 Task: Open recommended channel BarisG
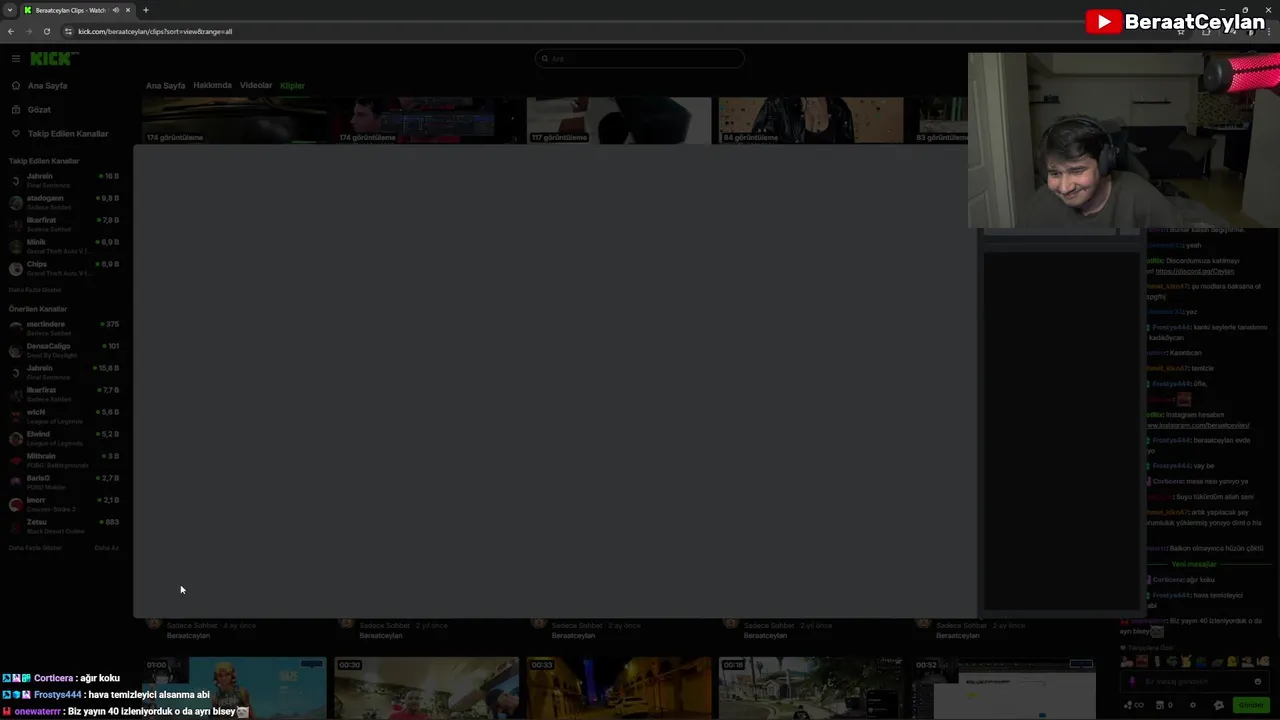[x=64, y=482]
